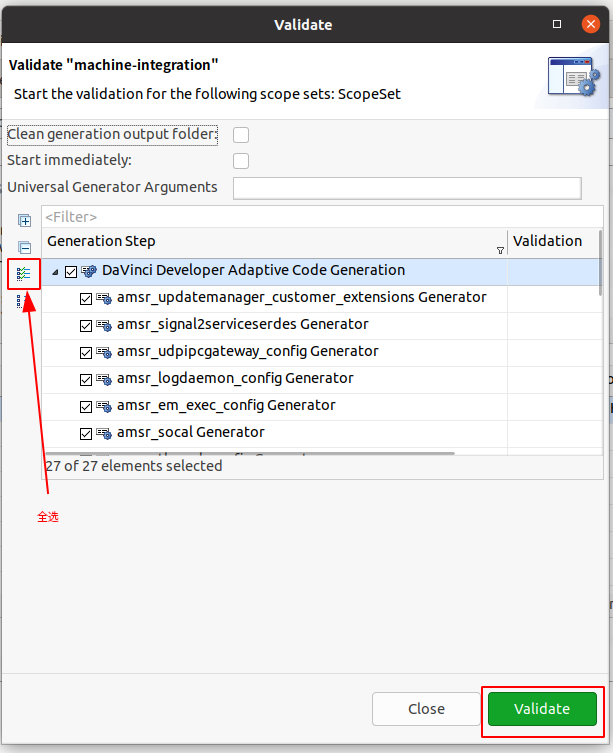Click the Validation column header
The image size is (613, 753).
click(552, 242)
